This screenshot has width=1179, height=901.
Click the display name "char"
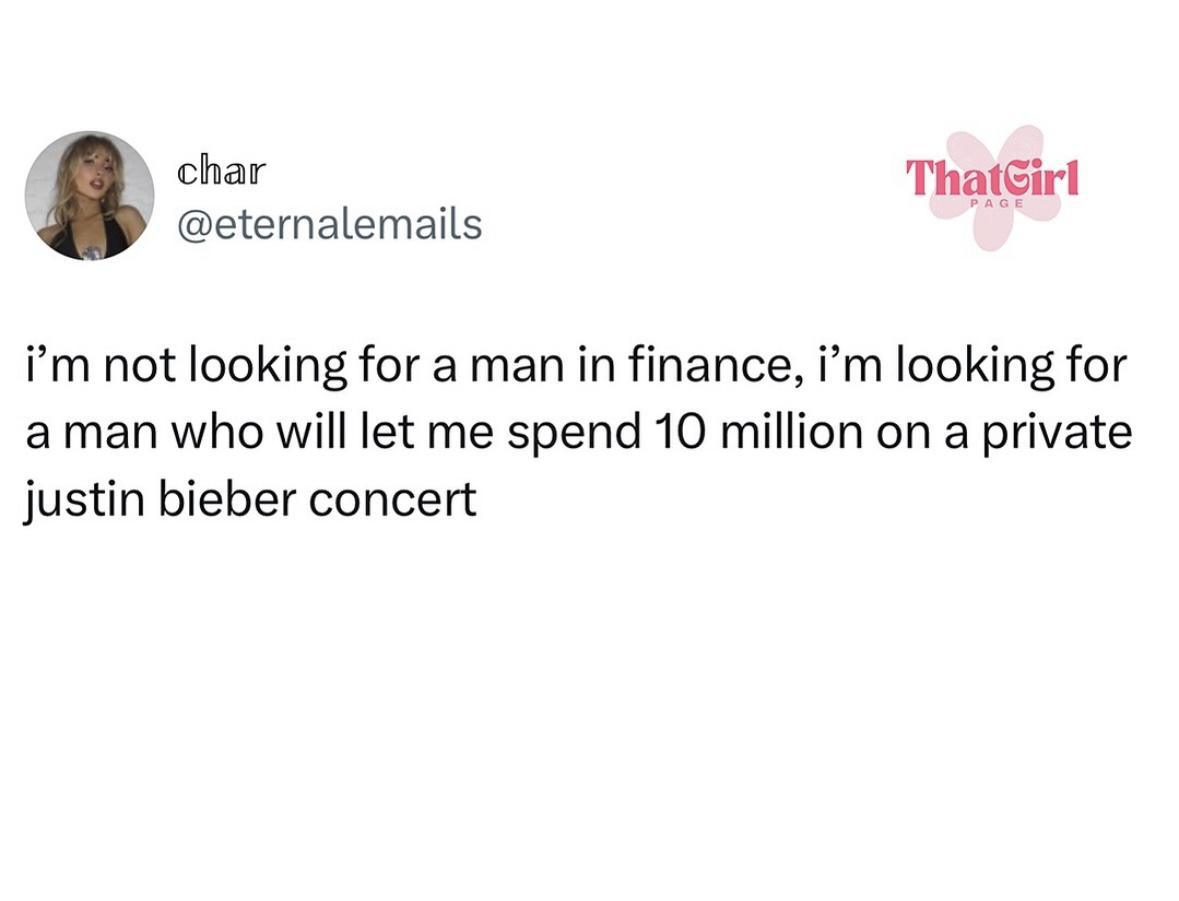(x=222, y=171)
